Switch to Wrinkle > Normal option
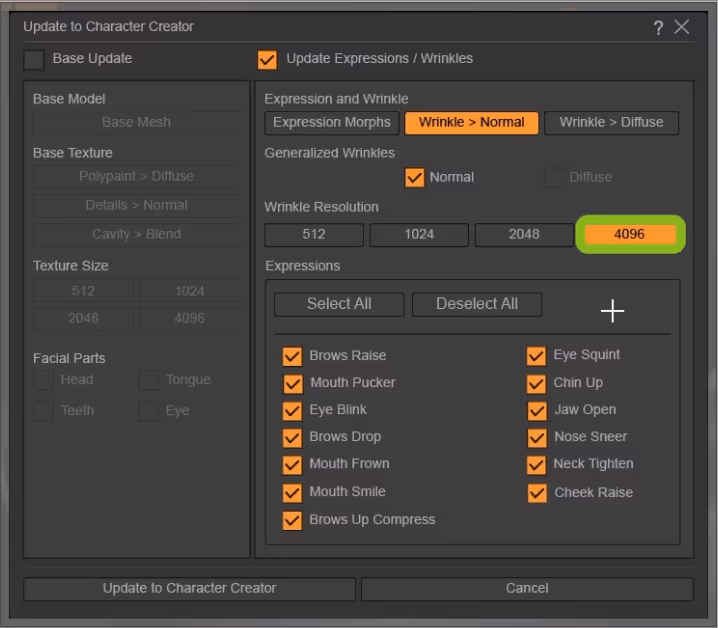718x628 pixels. pyautogui.click(x=471, y=123)
